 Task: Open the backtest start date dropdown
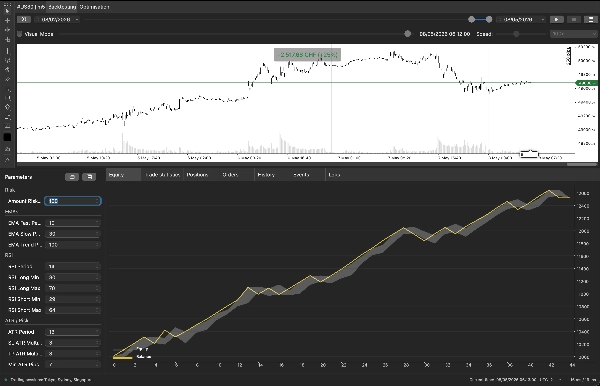pyautogui.click(x=57, y=19)
